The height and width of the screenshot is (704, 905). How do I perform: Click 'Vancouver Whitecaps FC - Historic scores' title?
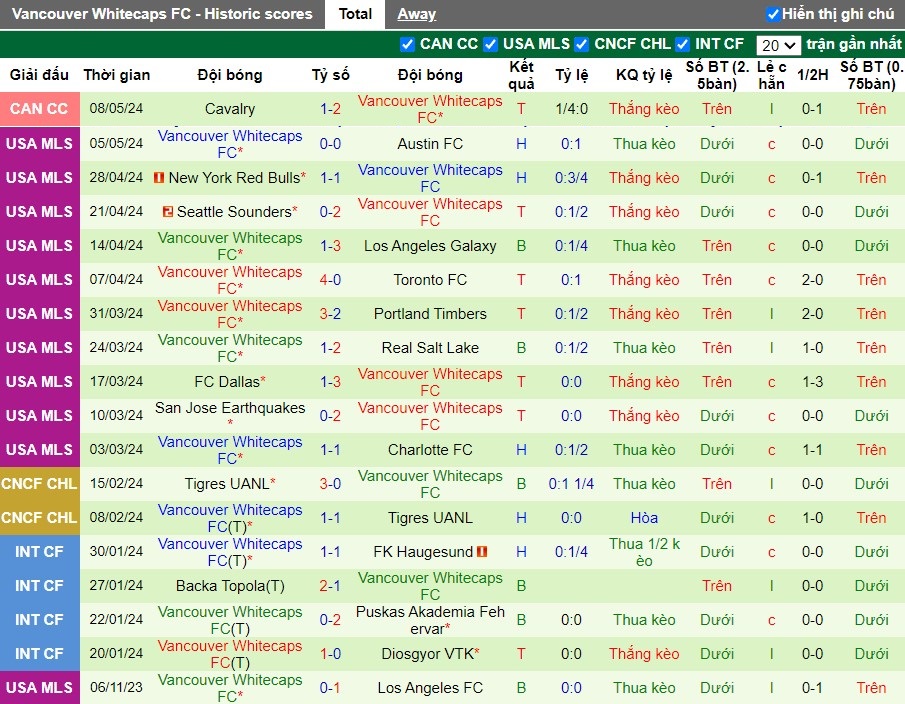(162, 14)
